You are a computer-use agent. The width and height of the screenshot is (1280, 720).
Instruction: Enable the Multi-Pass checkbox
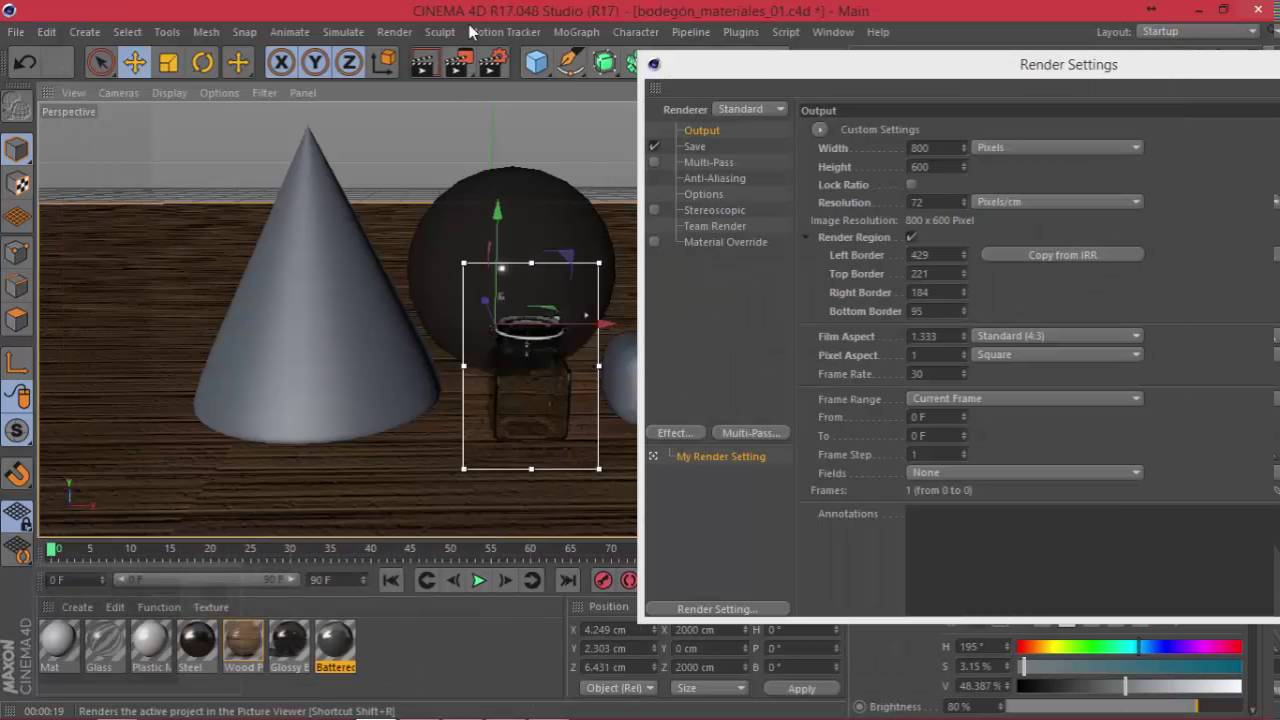tap(654, 162)
